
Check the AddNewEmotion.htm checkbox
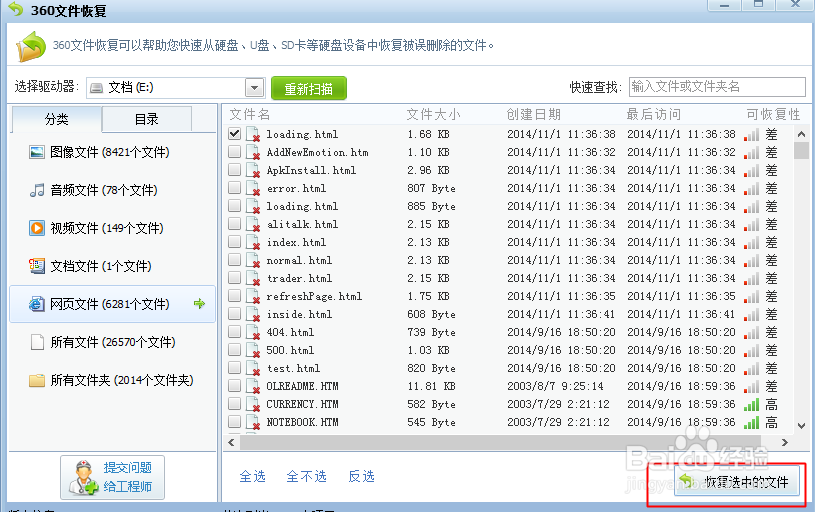click(x=234, y=152)
